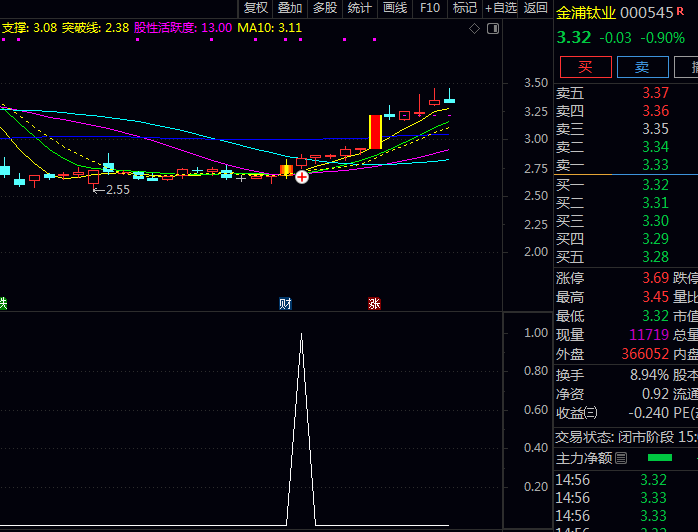Viewport: 698px width, 532px height.
Task: Click the red plus marker on chart
Action: [x=301, y=176]
